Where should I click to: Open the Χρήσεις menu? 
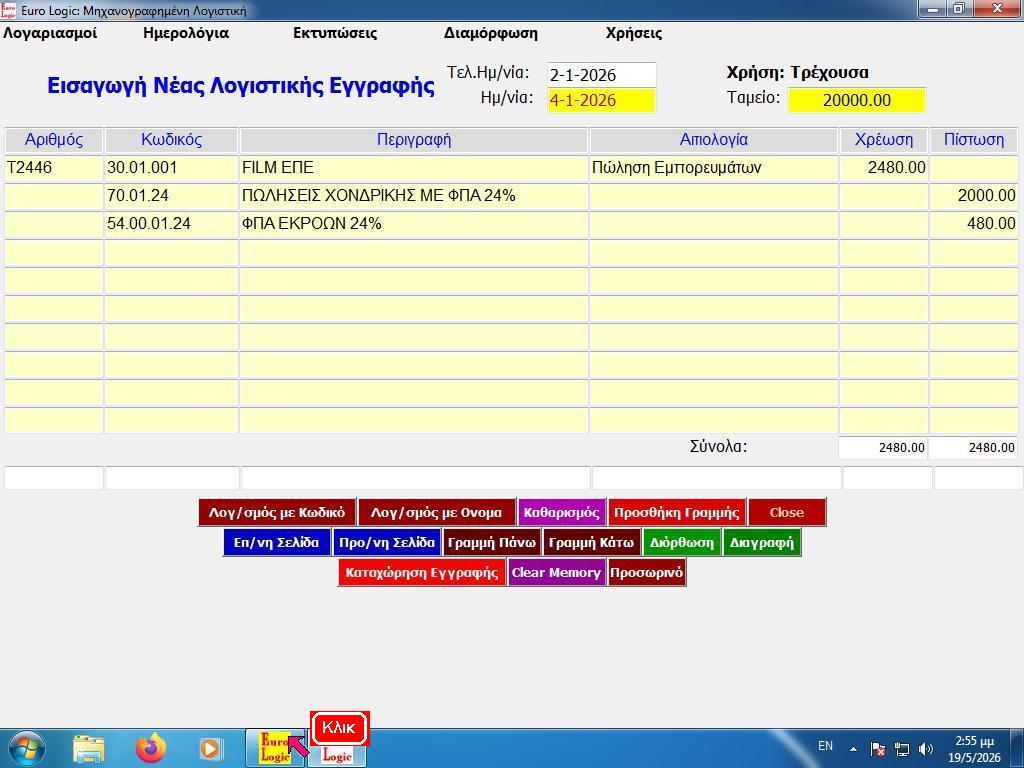633,33
